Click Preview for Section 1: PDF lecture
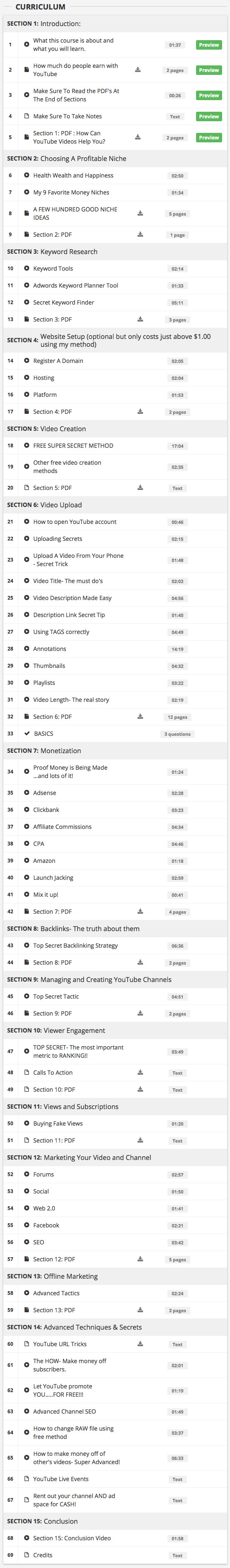Viewport: 230px width, 1568px height. click(208, 137)
